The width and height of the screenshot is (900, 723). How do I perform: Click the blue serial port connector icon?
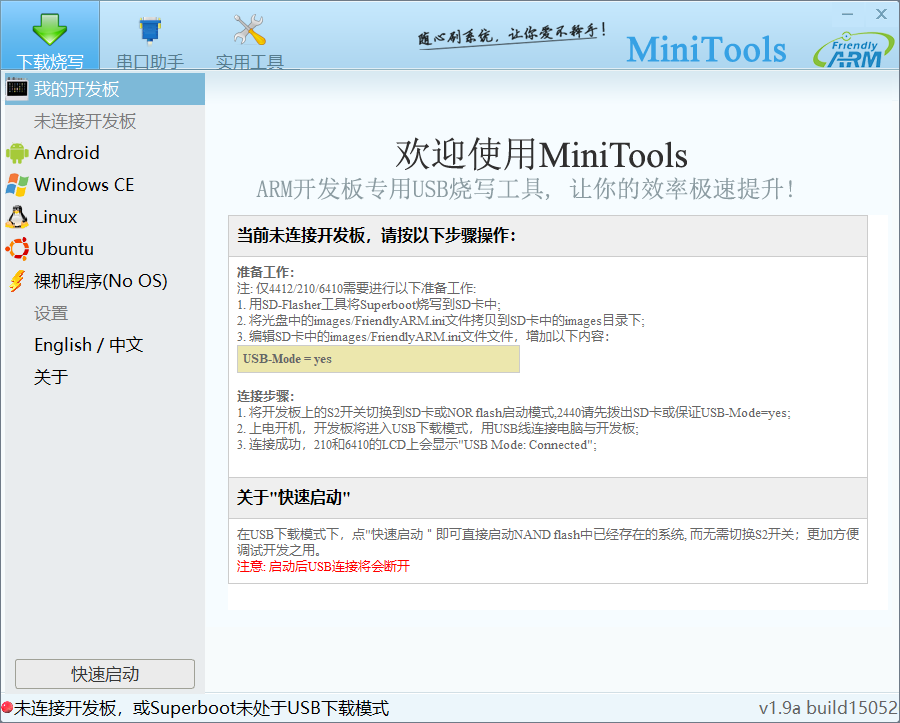(x=150, y=30)
